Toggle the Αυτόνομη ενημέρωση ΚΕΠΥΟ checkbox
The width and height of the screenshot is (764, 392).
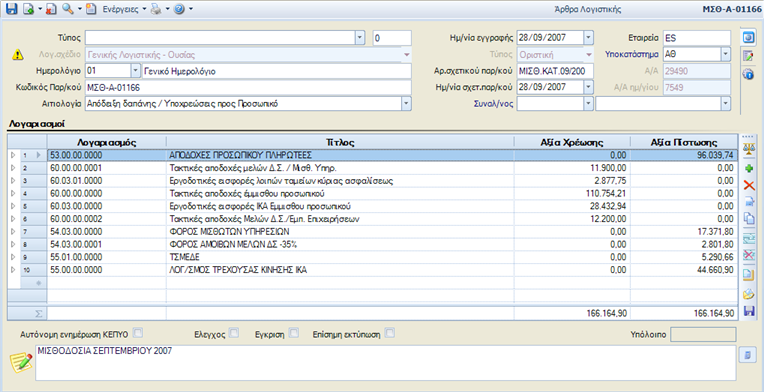[x=138, y=334]
